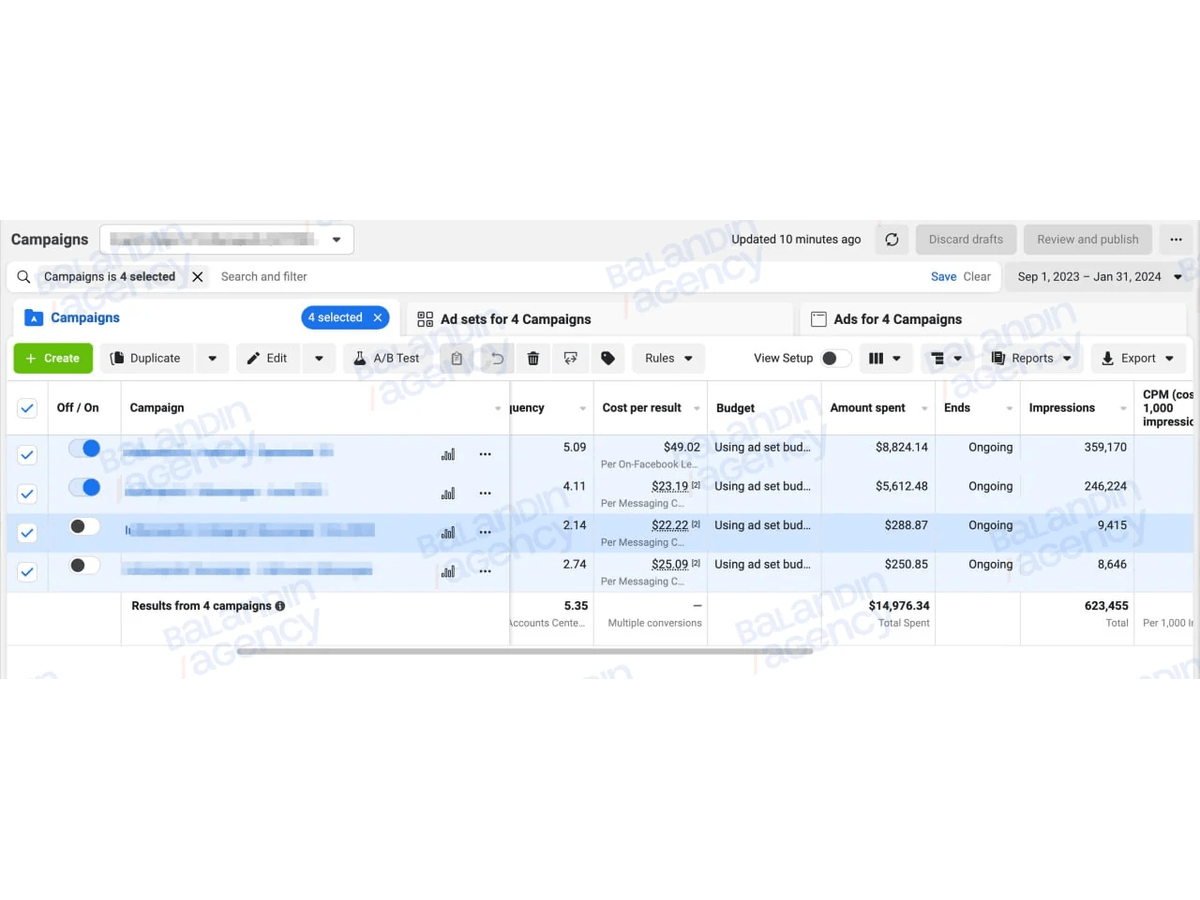Click the A/B Test button
This screenshot has width=1200, height=900.
pos(388,358)
